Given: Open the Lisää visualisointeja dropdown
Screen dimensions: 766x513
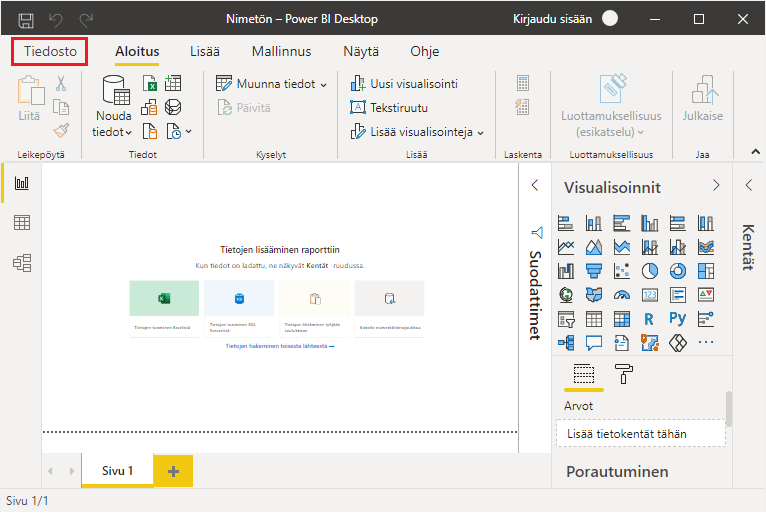Looking at the screenshot, I should [480, 132].
